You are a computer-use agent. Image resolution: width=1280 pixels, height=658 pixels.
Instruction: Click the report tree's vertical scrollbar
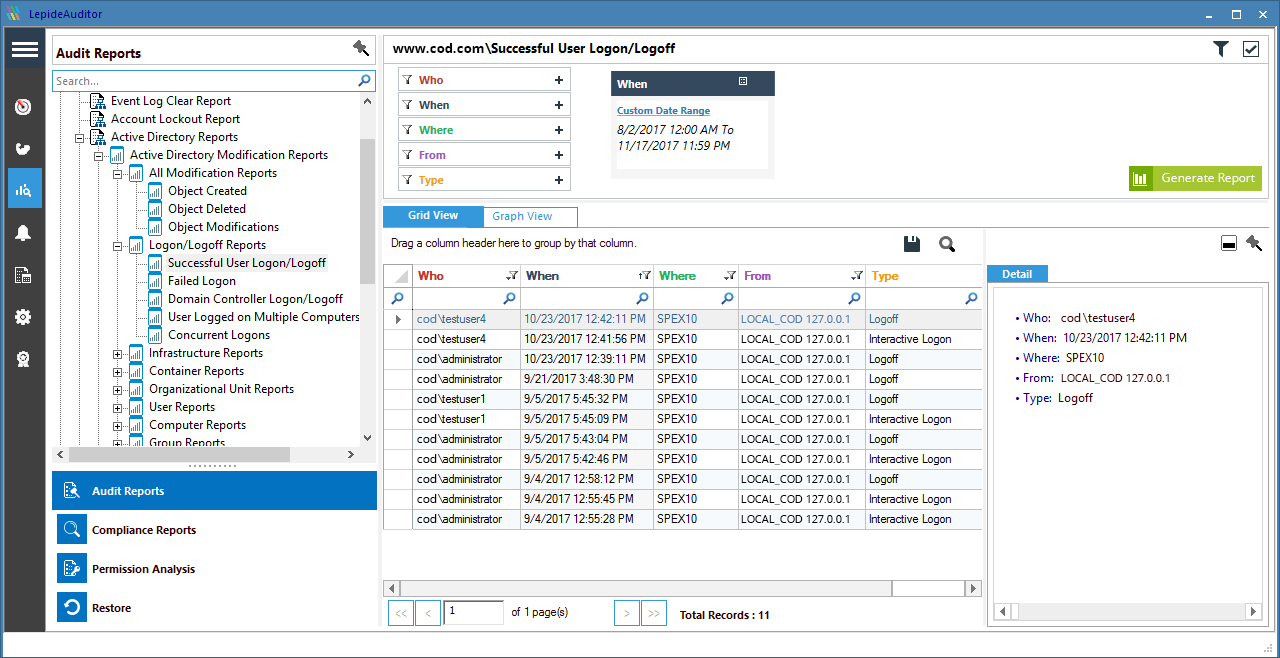(367, 269)
